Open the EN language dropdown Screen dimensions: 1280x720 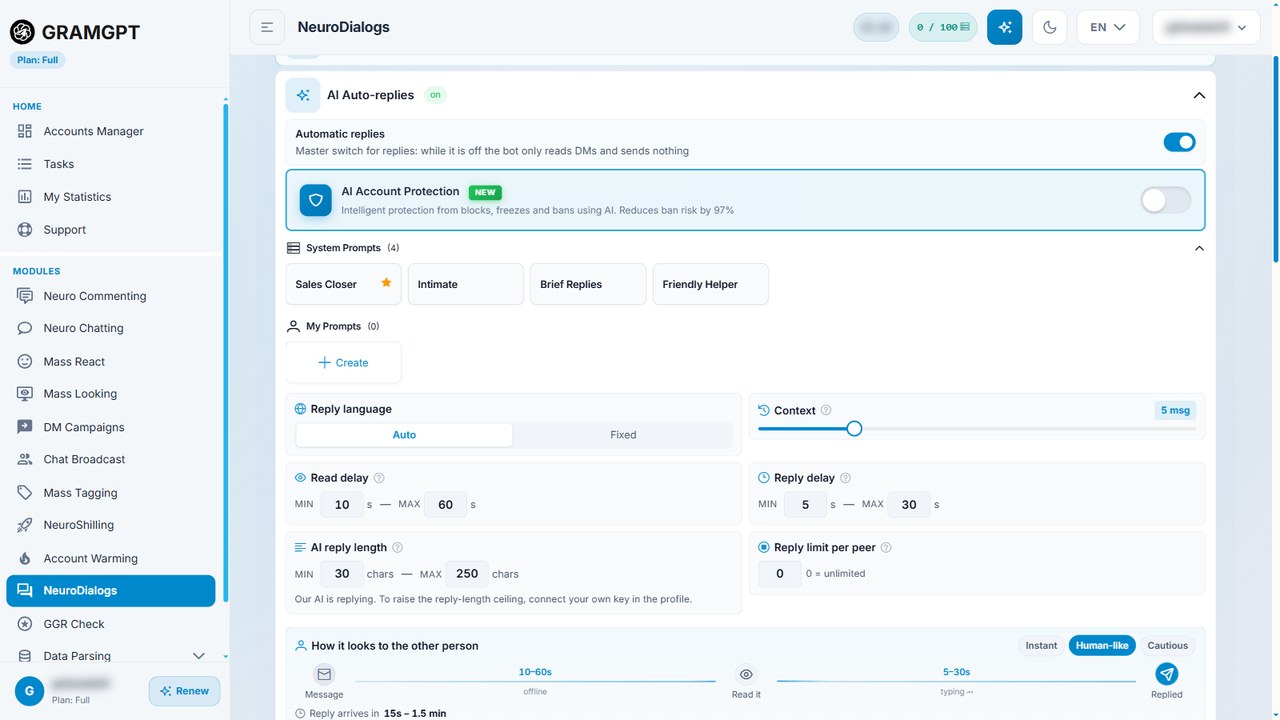coord(1108,27)
